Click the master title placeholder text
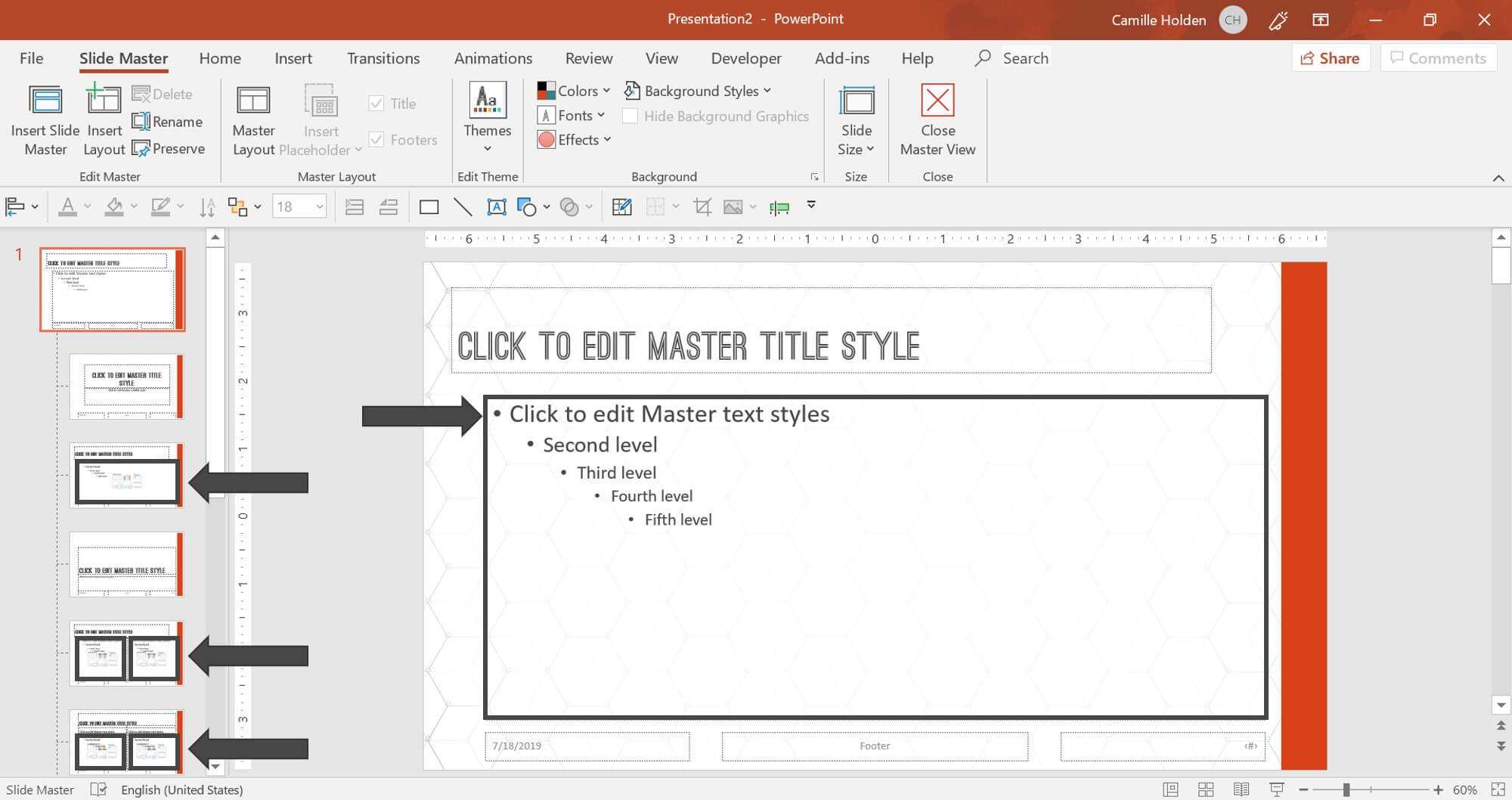Image resolution: width=1512 pixels, height=800 pixels. [688, 346]
